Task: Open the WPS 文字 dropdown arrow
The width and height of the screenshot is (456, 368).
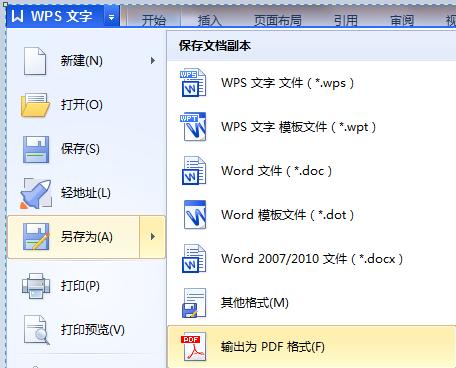Action: tap(111, 16)
